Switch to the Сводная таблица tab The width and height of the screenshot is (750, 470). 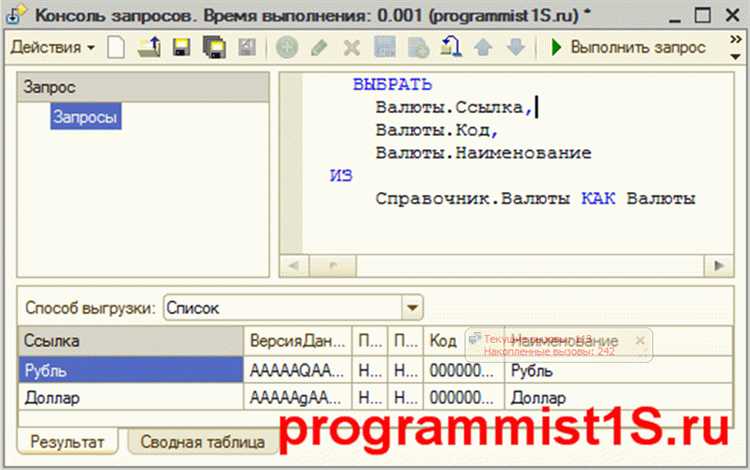click(x=202, y=442)
